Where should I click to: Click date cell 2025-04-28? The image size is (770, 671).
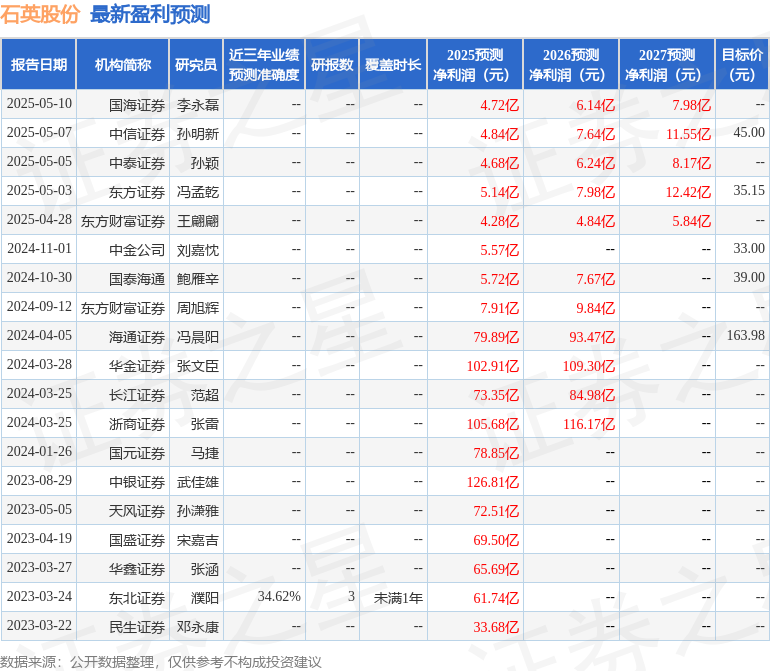pos(39,220)
